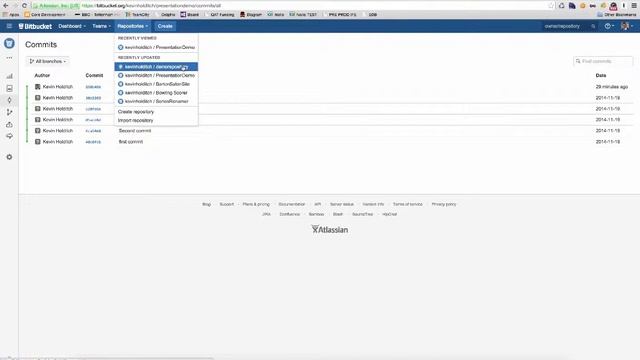The height and width of the screenshot is (360, 640).
Task: Open the Plans & pricing footer link
Action: coord(256,204)
